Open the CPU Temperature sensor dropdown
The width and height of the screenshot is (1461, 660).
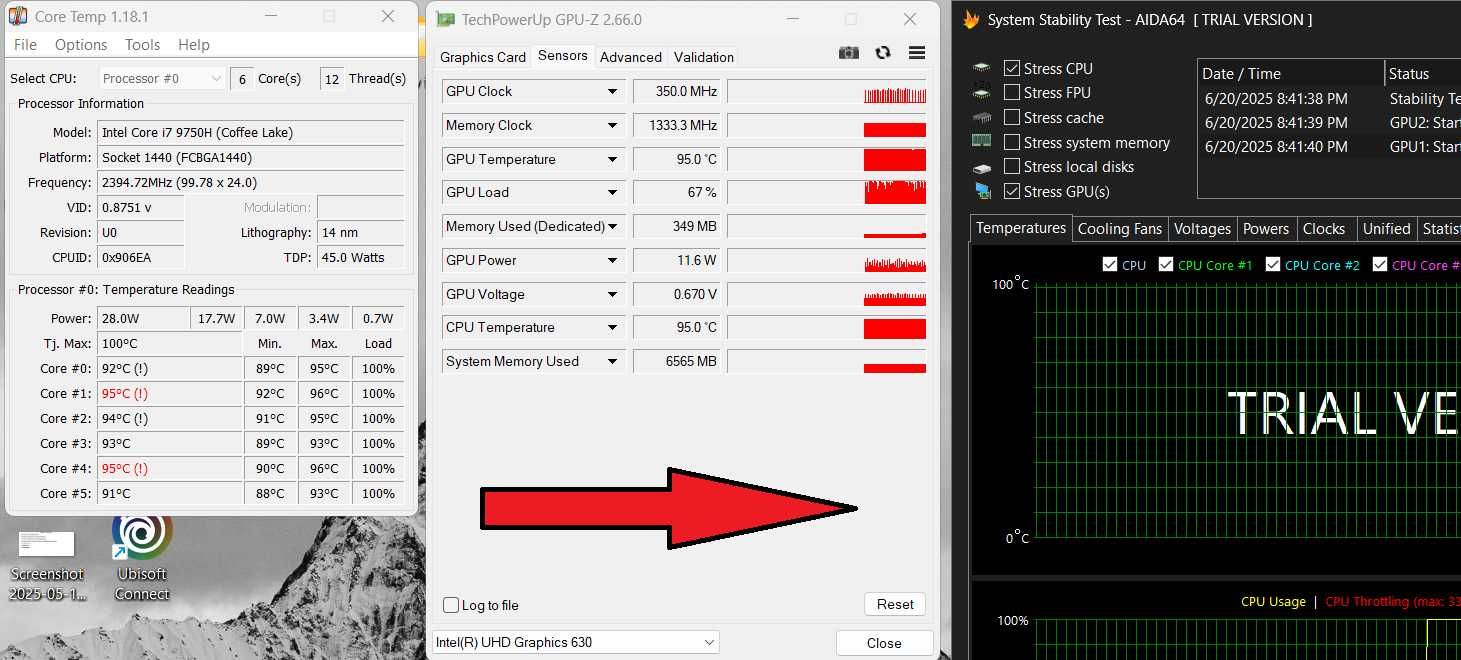tap(613, 327)
